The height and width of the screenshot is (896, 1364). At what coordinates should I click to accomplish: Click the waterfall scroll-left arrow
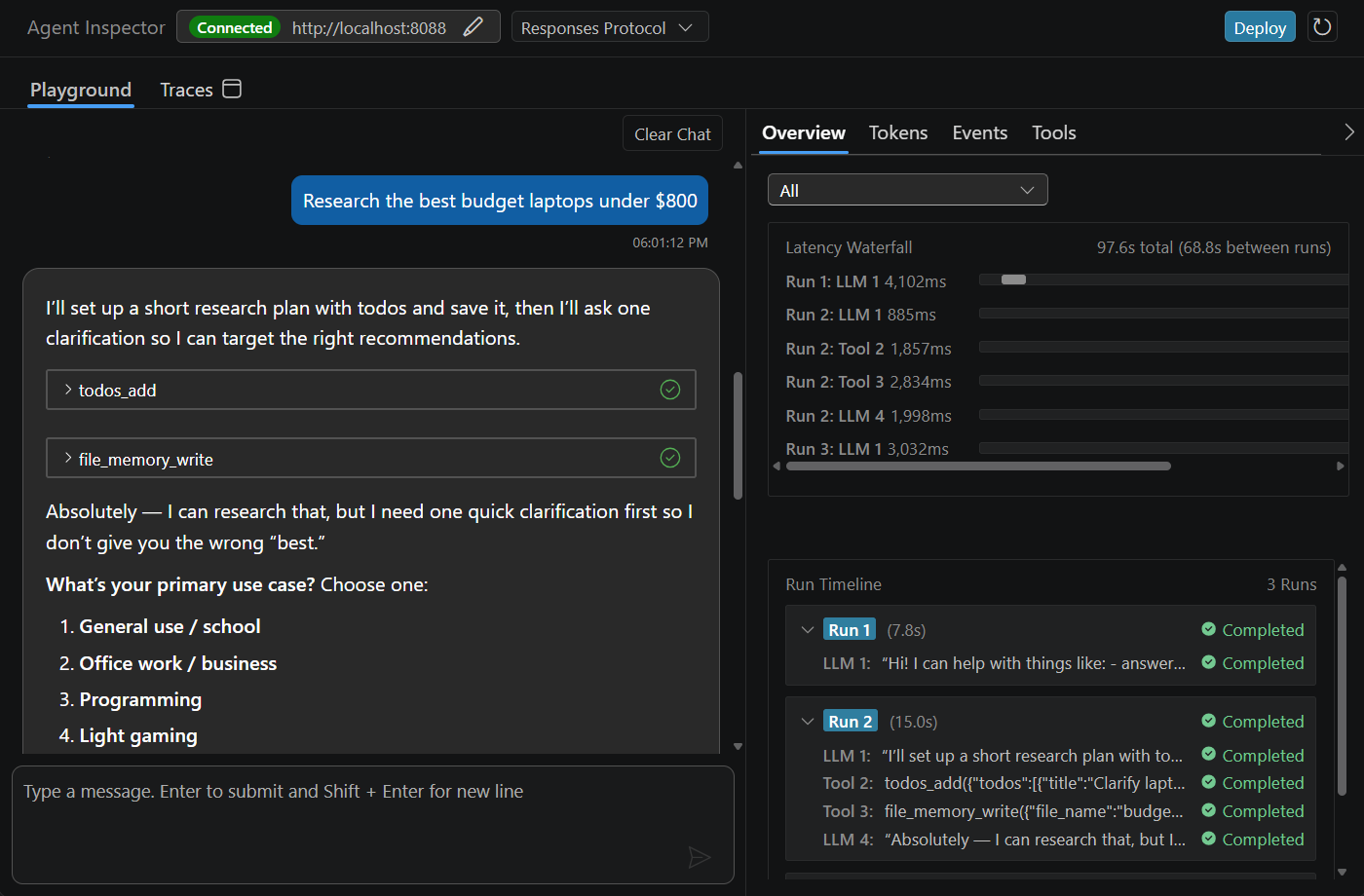[777, 467]
